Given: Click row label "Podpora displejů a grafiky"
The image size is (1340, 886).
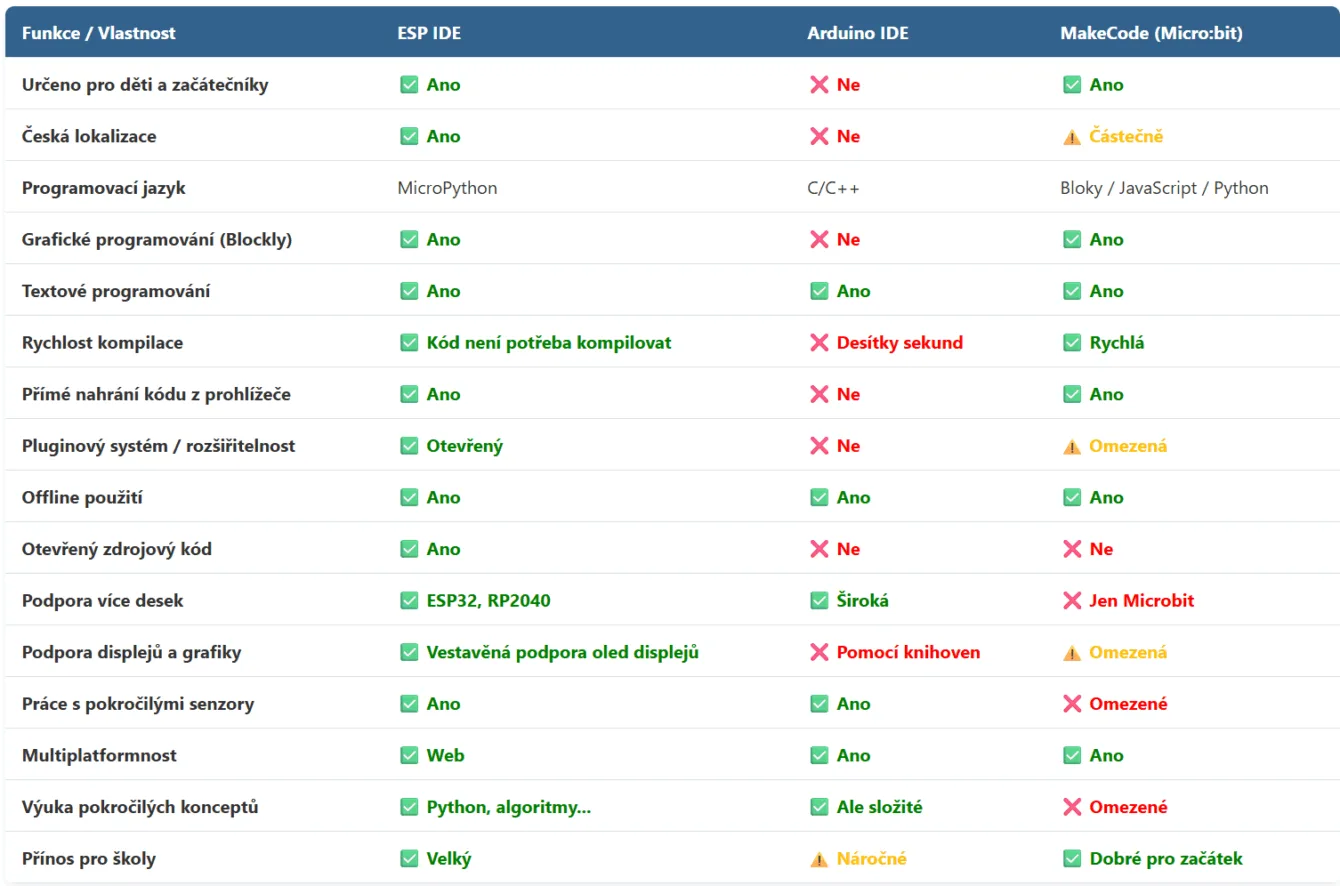Looking at the screenshot, I should tap(132, 652).
